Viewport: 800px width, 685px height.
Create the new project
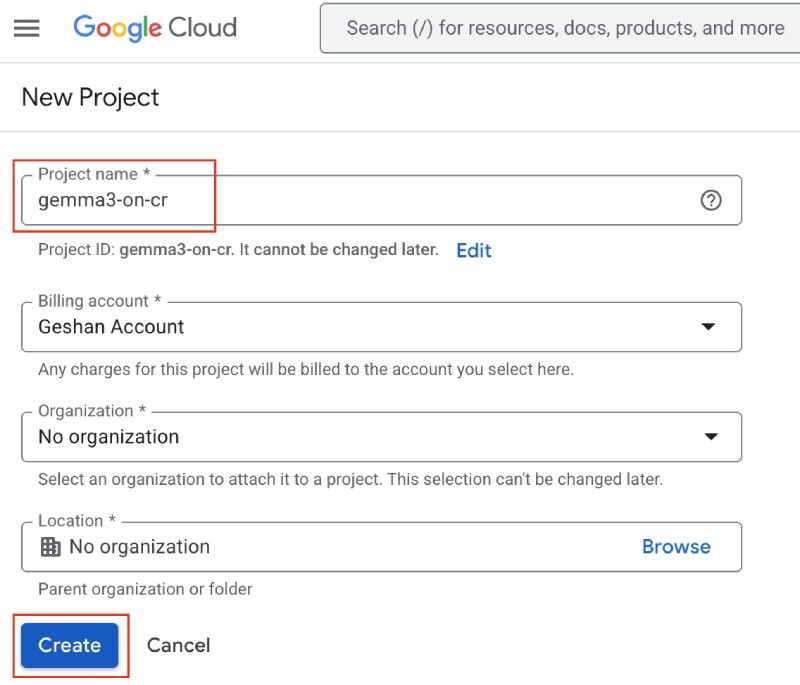click(68, 645)
